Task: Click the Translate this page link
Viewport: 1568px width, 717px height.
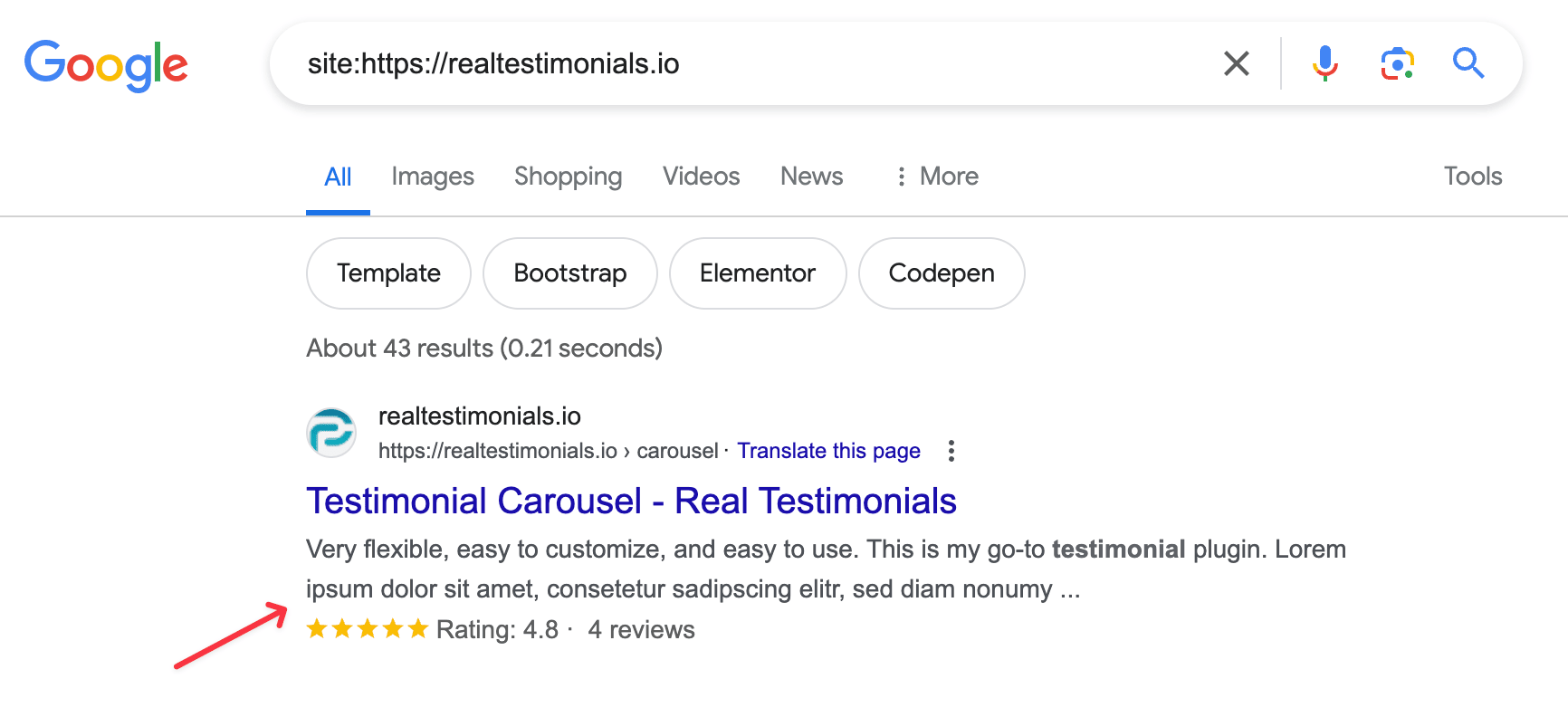Action: [x=828, y=451]
